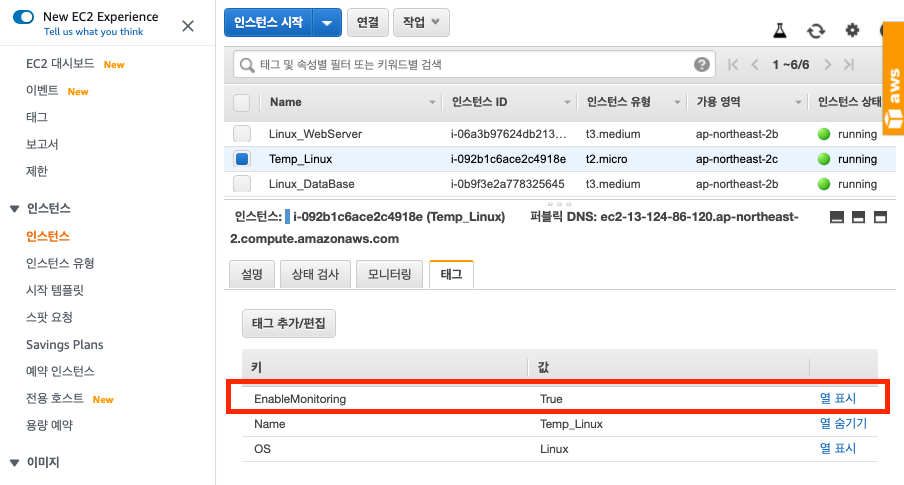The width and height of the screenshot is (904, 485).
Task: Switch to the 모니터링 tab
Action: point(390,274)
